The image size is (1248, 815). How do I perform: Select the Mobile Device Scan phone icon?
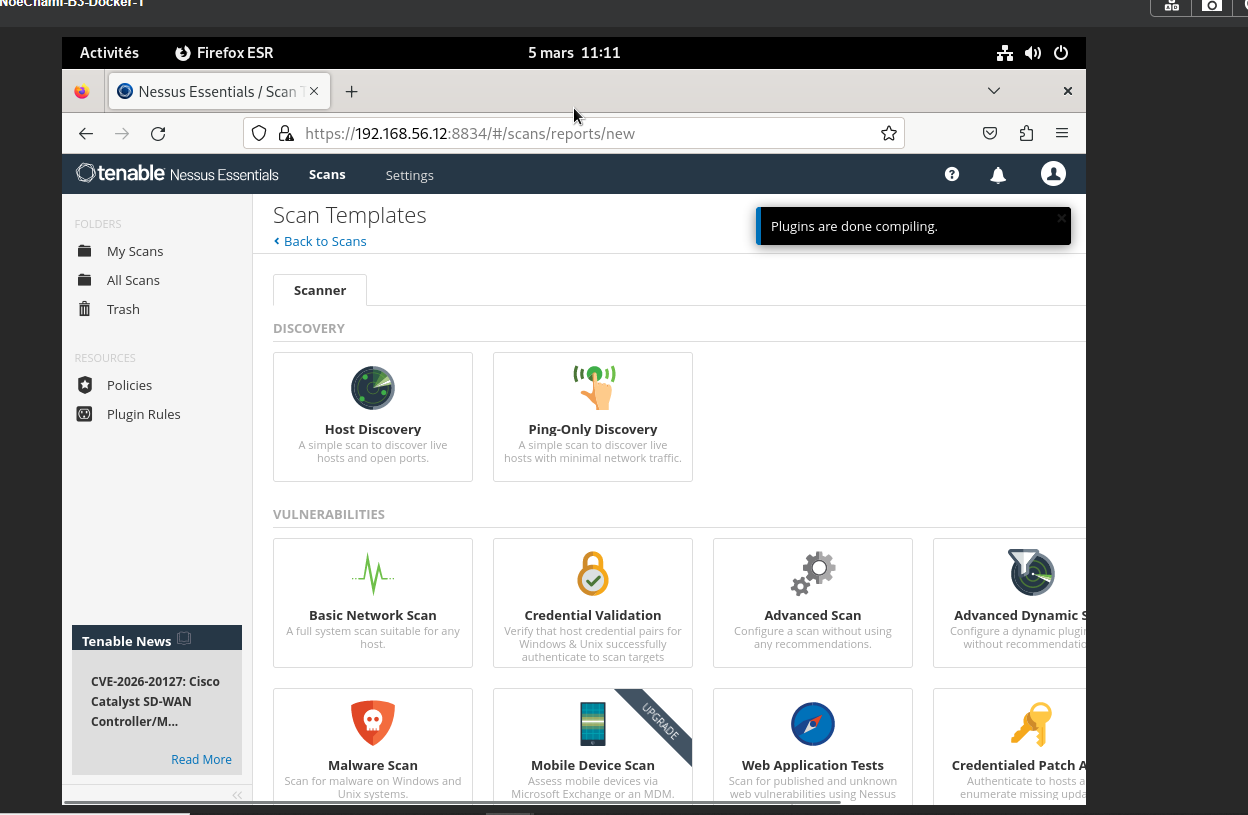tap(593, 723)
